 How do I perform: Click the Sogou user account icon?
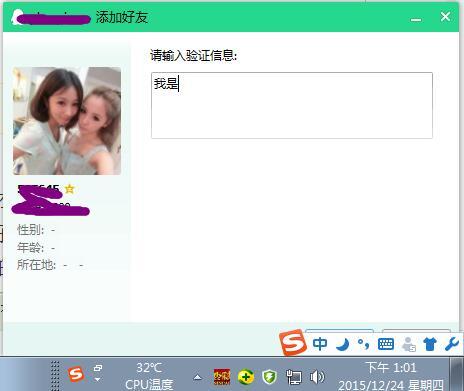click(408, 344)
